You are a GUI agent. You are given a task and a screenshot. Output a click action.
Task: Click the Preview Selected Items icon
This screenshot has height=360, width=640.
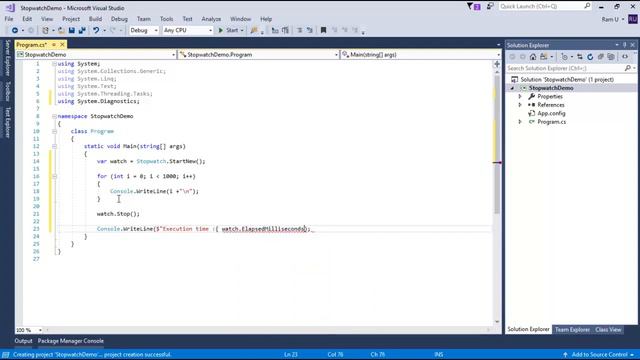(x=625, y=57)
